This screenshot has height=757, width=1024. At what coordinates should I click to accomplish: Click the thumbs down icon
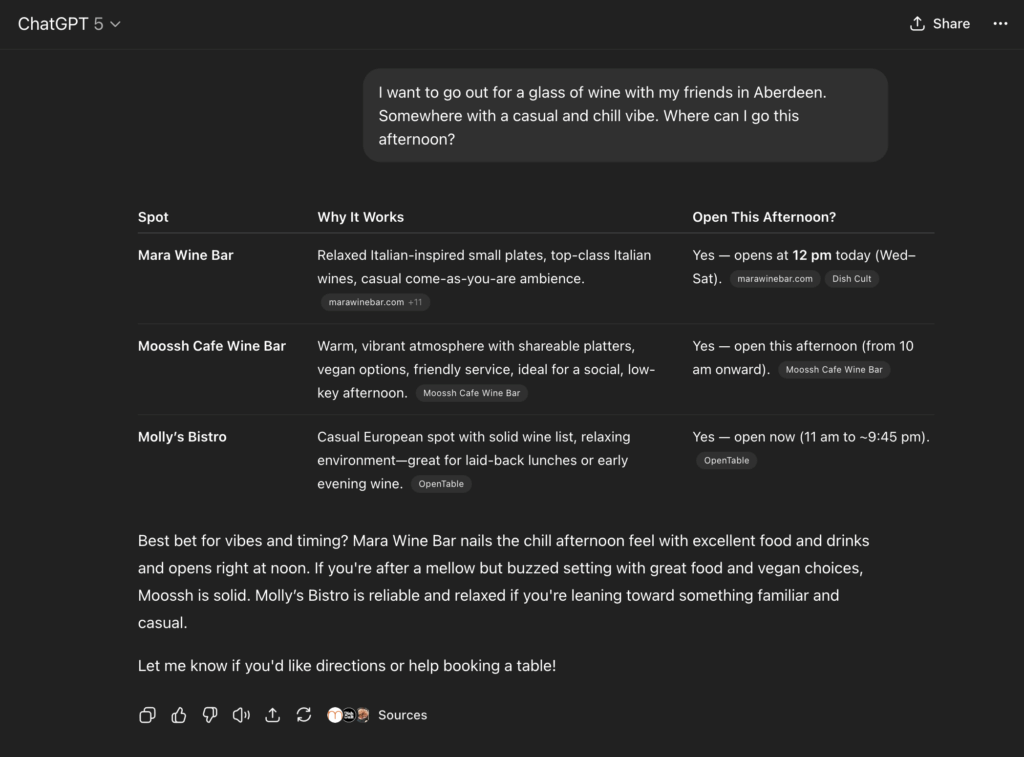click(x=210, y=715)
